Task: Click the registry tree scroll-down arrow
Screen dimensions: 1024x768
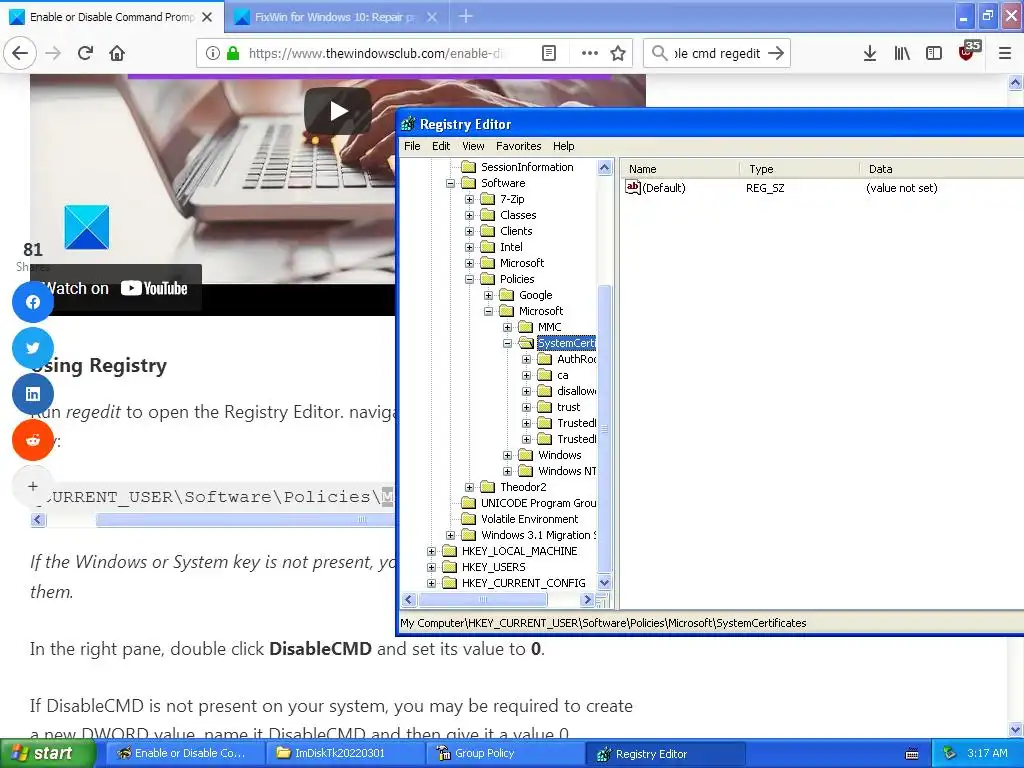Action: (x=604, y=583)
